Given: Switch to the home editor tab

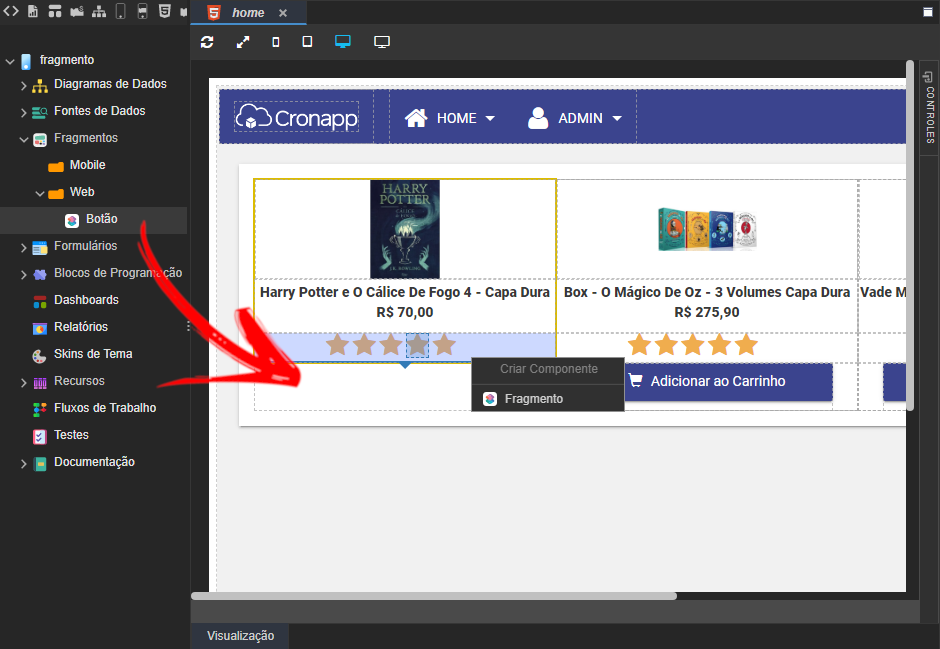Looking at the screenshot, I should click(x=248, y=13).
